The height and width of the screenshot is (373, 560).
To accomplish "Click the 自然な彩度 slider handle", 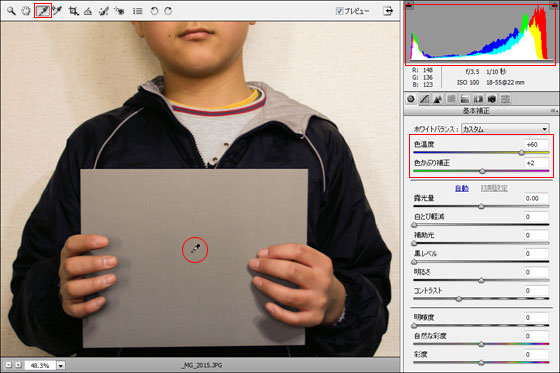I will (481, 344).
